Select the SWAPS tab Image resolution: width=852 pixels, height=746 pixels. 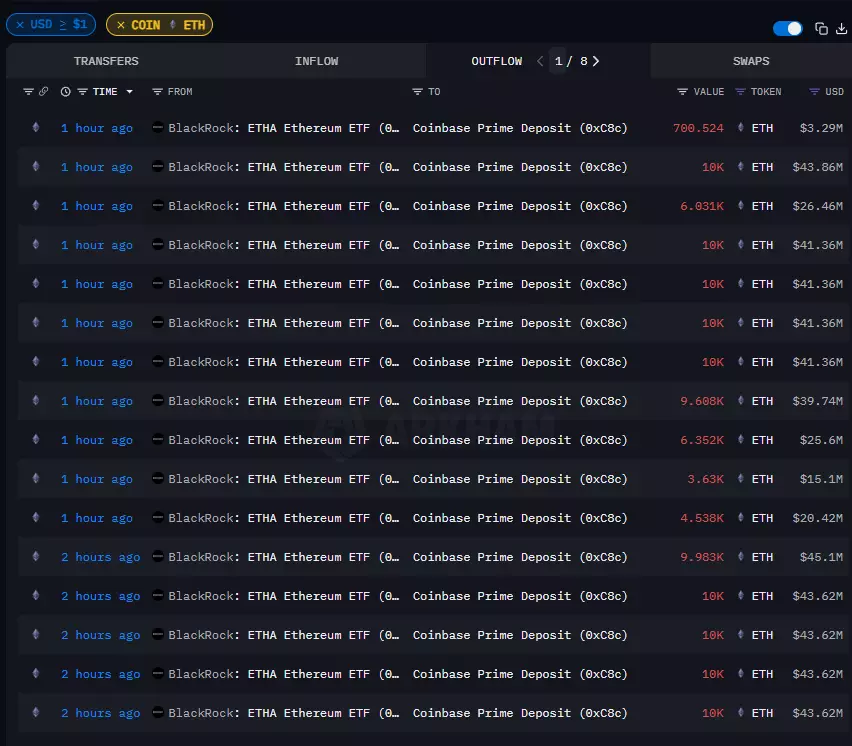tap(751, 61)
